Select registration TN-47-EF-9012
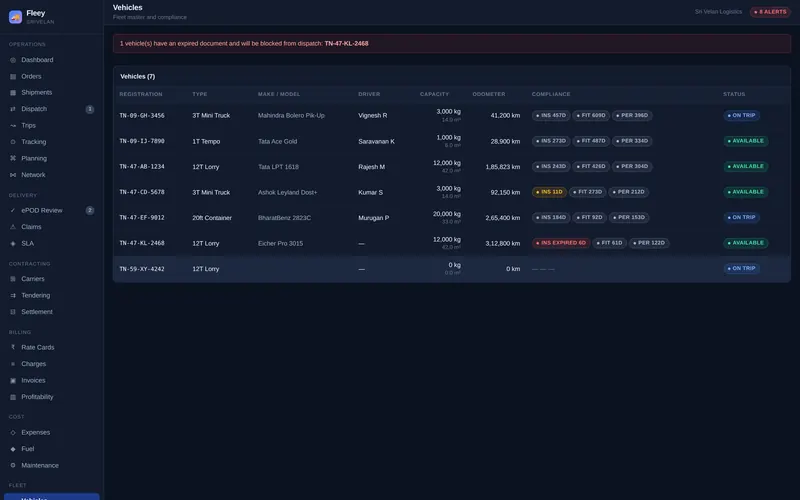The width and height of the screenshot is (800, 500). [142, 218]
